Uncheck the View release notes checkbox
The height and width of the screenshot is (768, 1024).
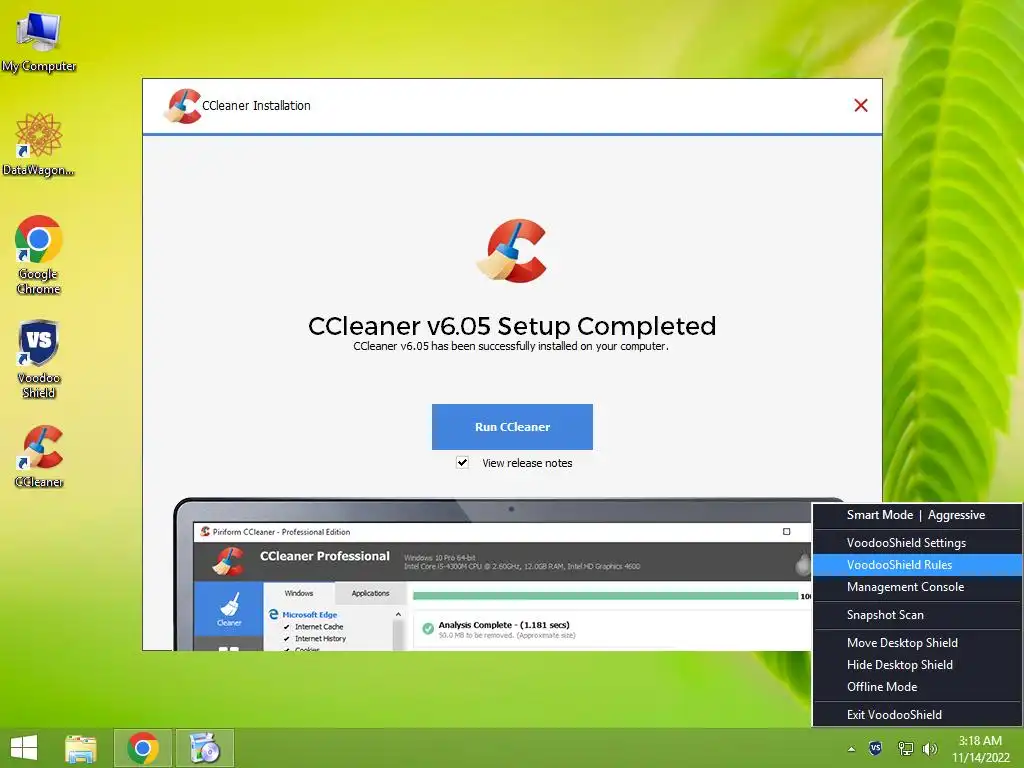pos(462,462)
